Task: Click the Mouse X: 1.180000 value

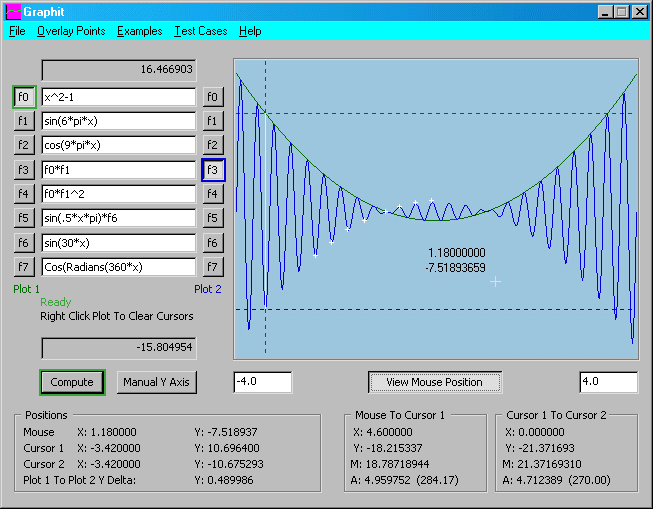Action: (x=107, y=432)
